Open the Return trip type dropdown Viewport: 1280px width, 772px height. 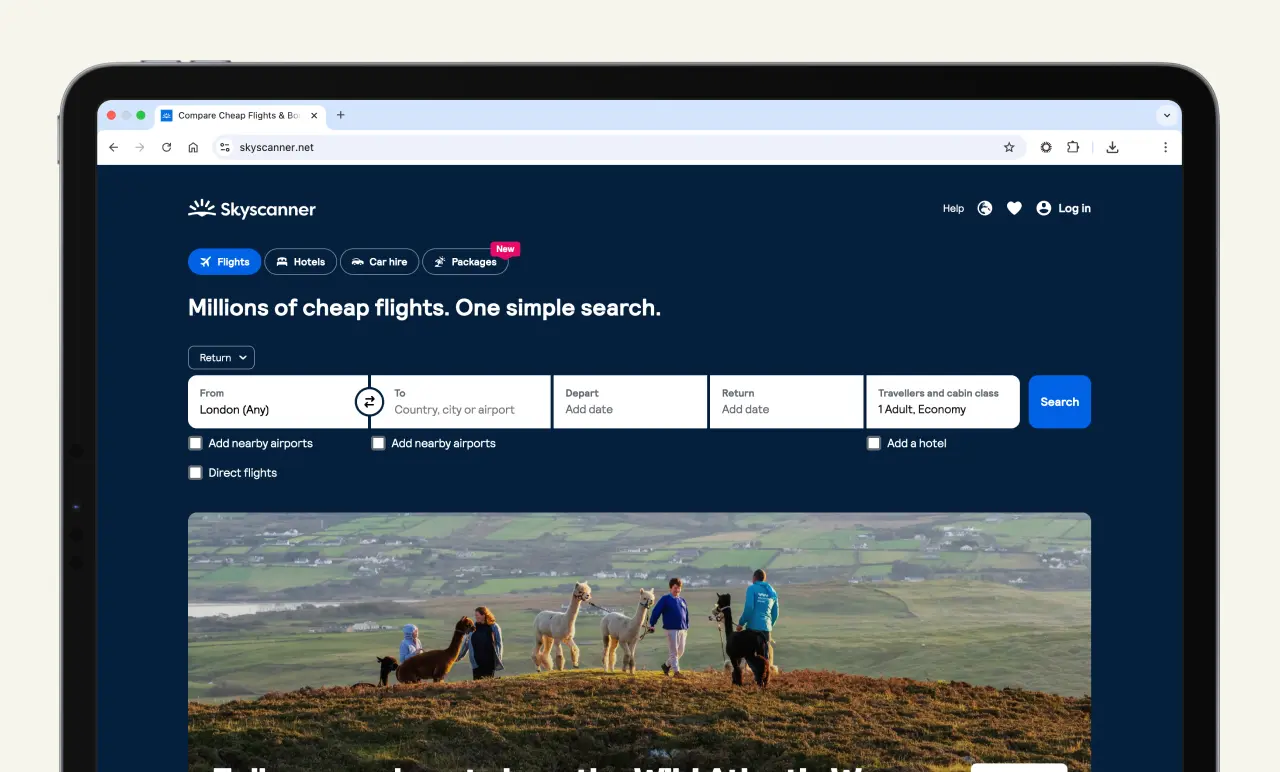click(x=221, y=357)
